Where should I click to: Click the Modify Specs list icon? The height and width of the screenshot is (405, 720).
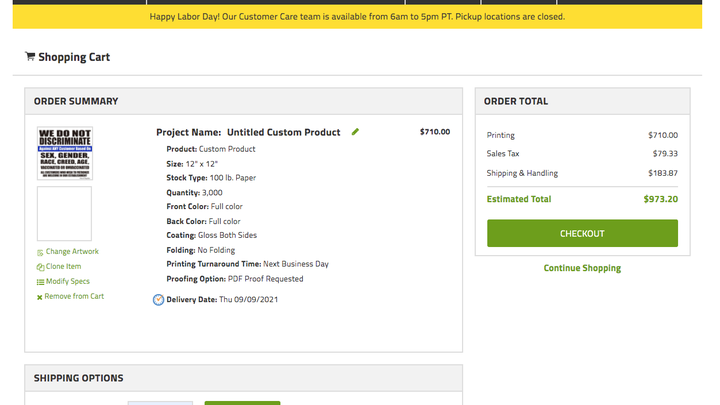(x=40, y=282)
